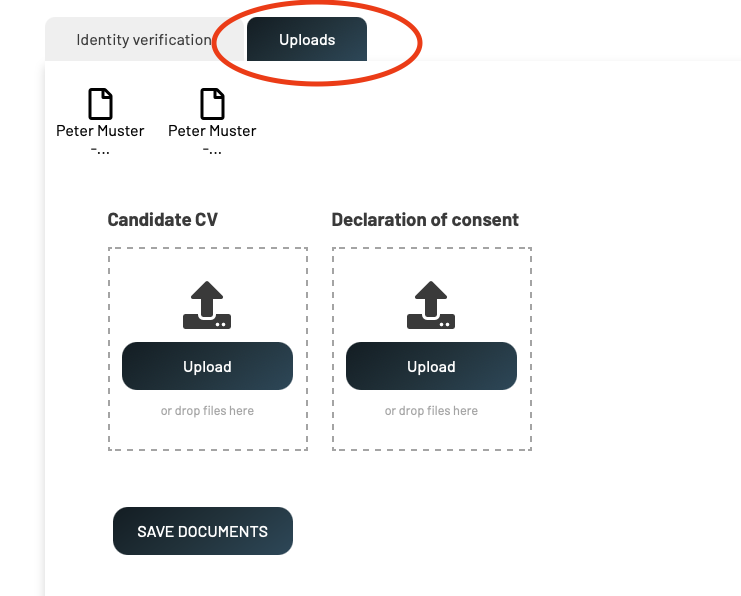Open the second Peter Muster document icon
Image resolution: width=741 pixels, height=596 pixels.
[212, 104]
